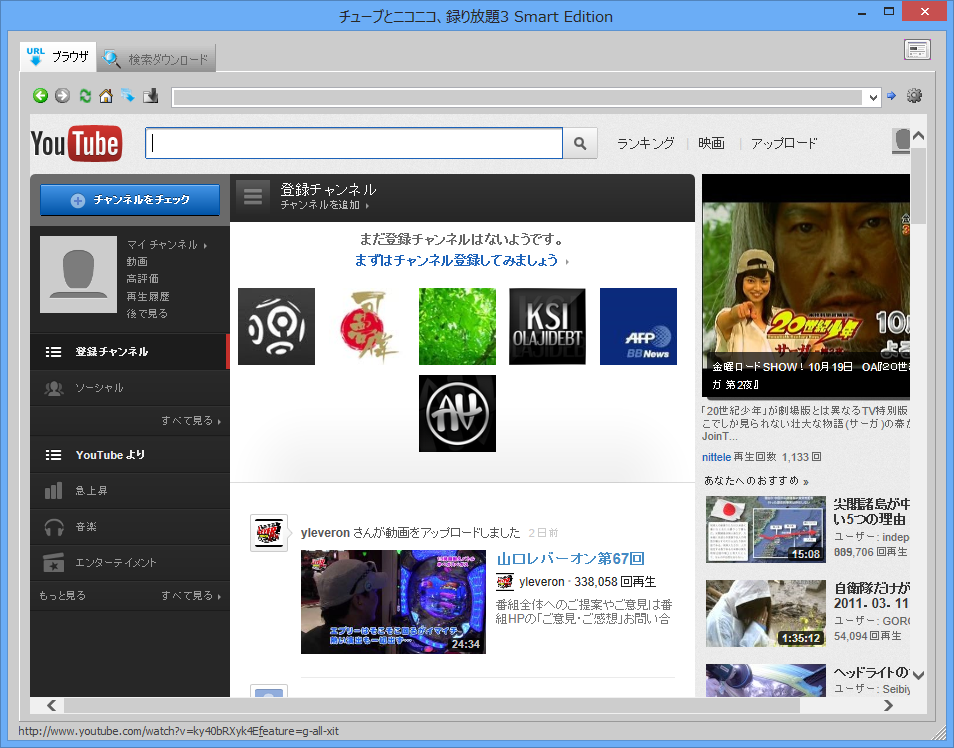Open the 映画 link in header
The image size is (954, 748).
(711, 144)
